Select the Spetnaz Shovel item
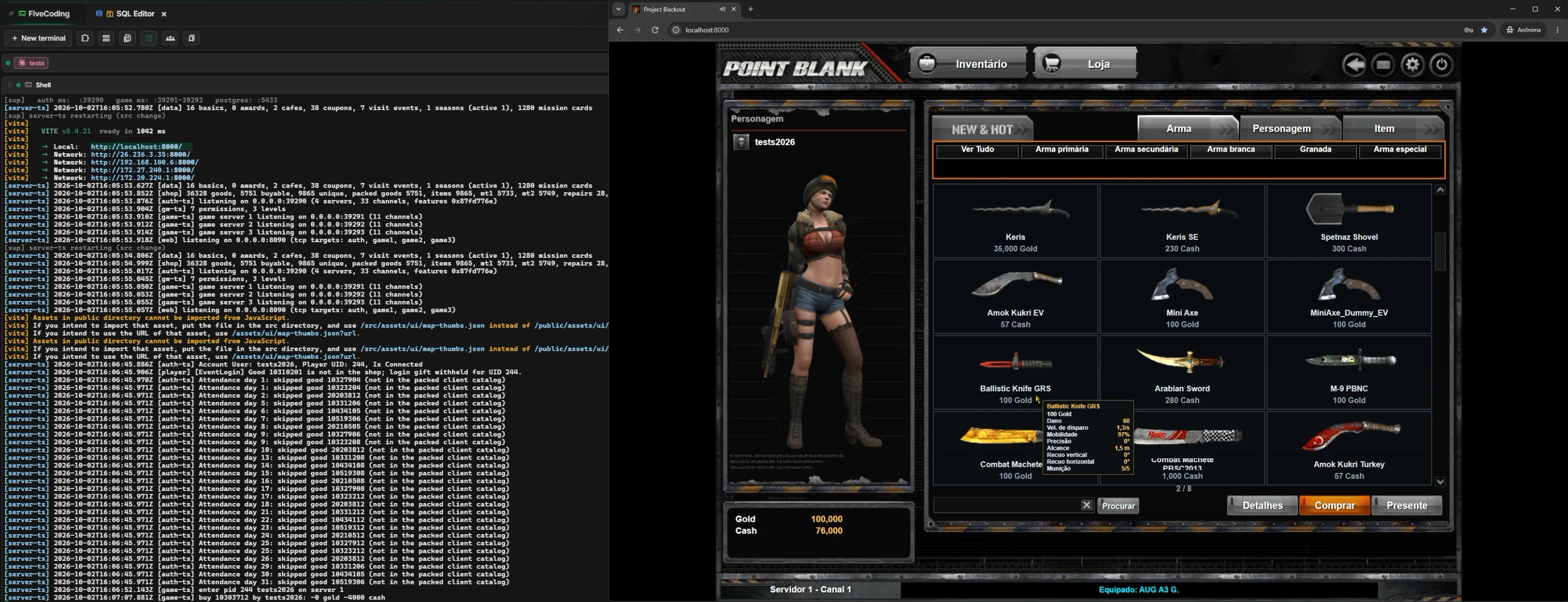Viewport: 1568px width, 602px height. click(x=1349, y=221)
